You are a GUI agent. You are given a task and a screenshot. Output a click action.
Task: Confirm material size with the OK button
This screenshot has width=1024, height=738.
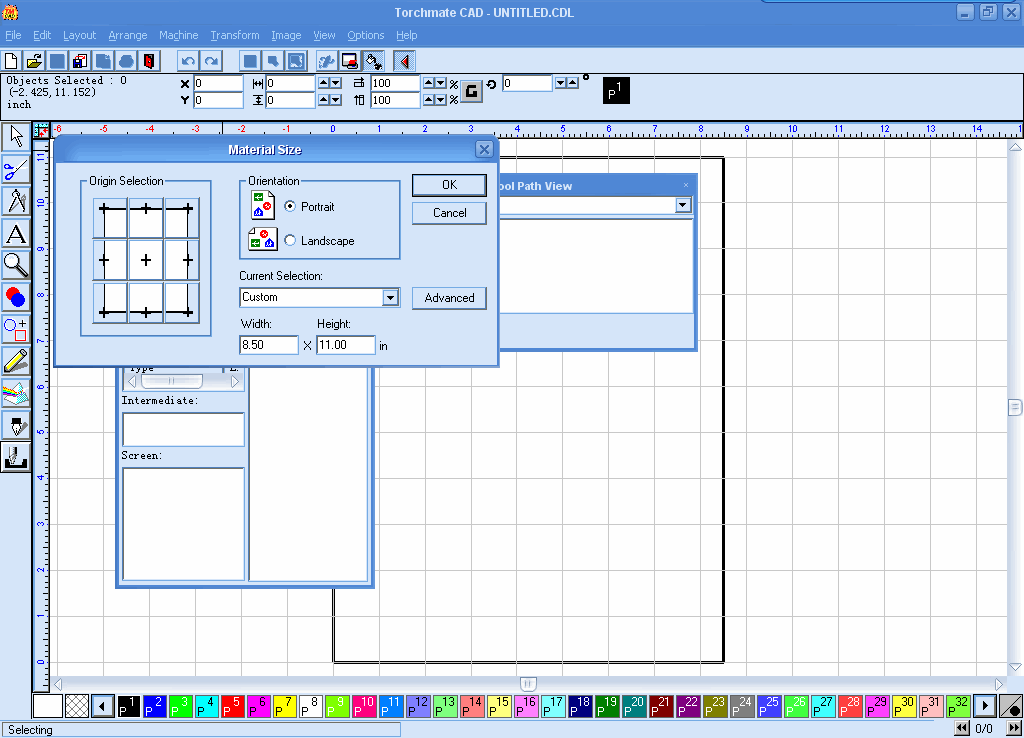(449, 185)
